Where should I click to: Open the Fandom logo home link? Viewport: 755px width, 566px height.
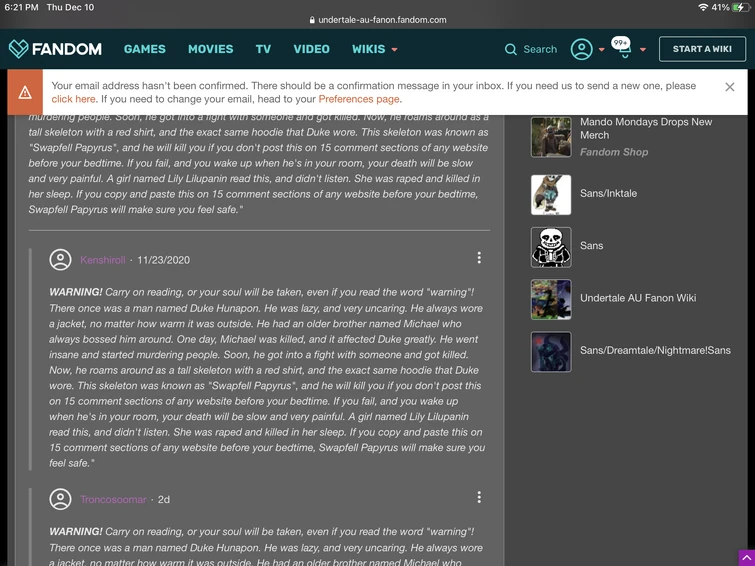(x=55, y=49)
